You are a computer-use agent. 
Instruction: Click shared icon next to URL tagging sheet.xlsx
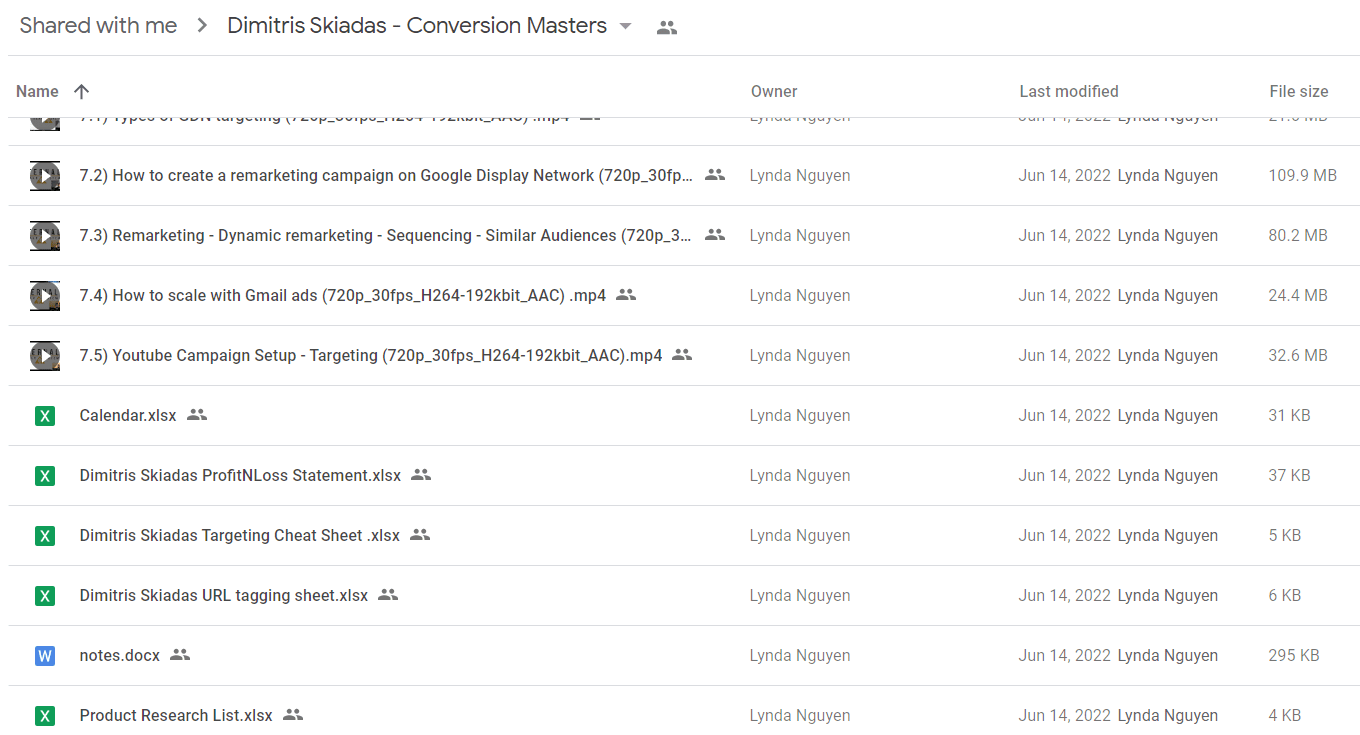388,595
